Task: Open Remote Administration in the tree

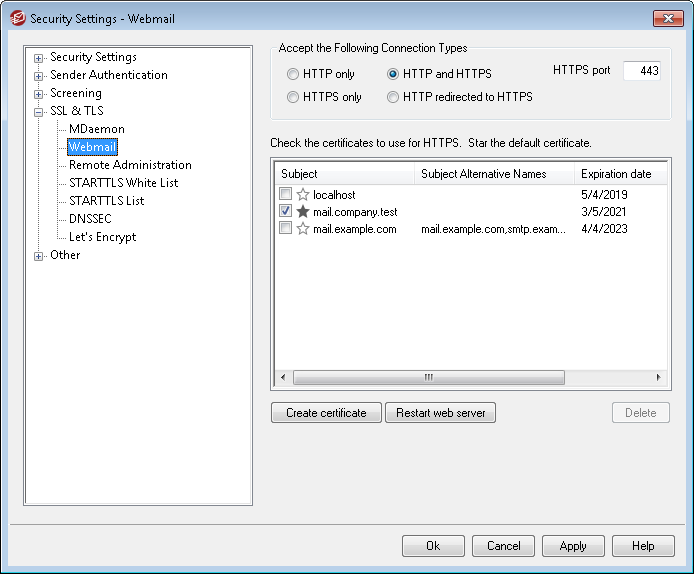Action: pyautogui.click(x=130, y=165)
